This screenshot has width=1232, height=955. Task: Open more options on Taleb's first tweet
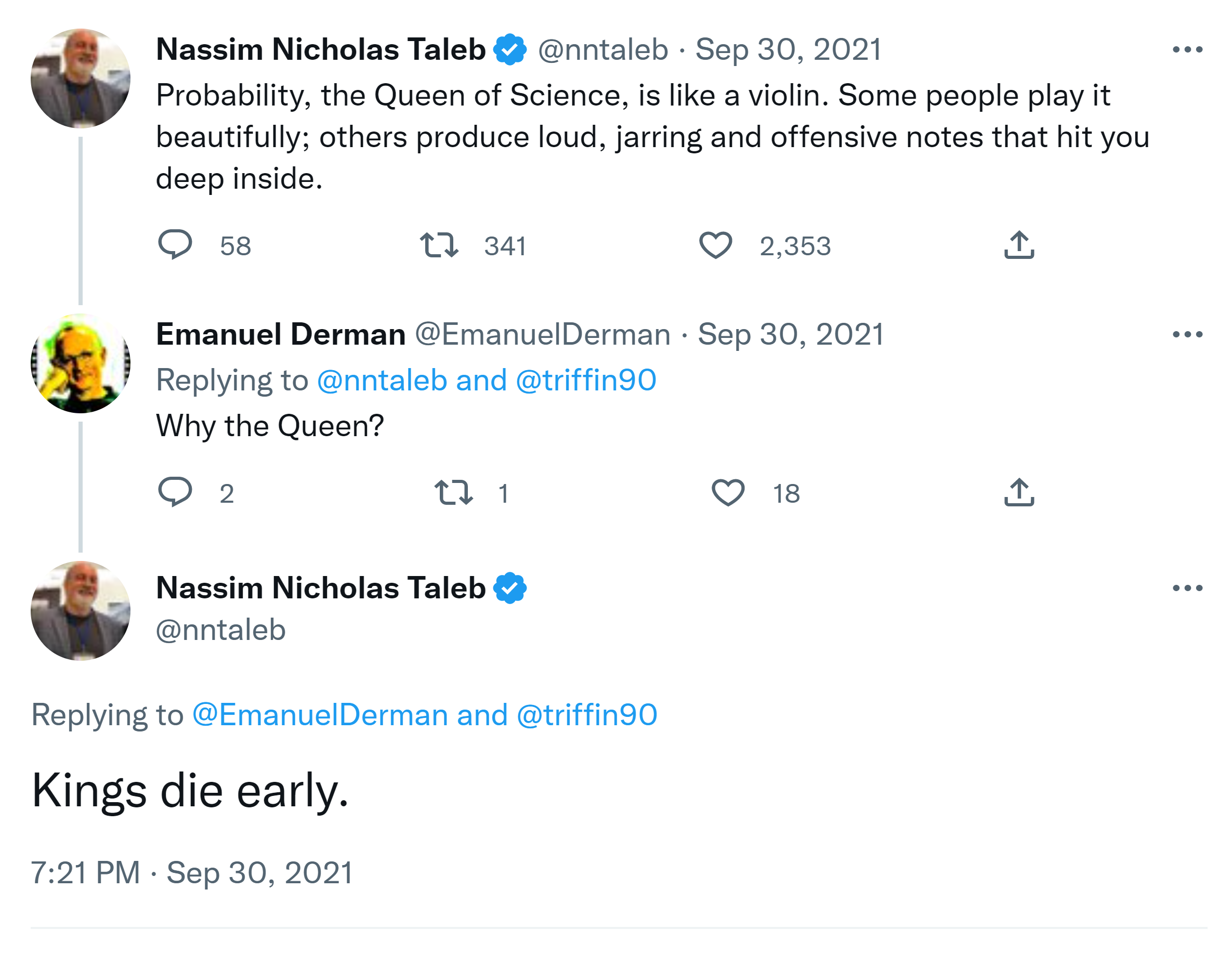1187,49
